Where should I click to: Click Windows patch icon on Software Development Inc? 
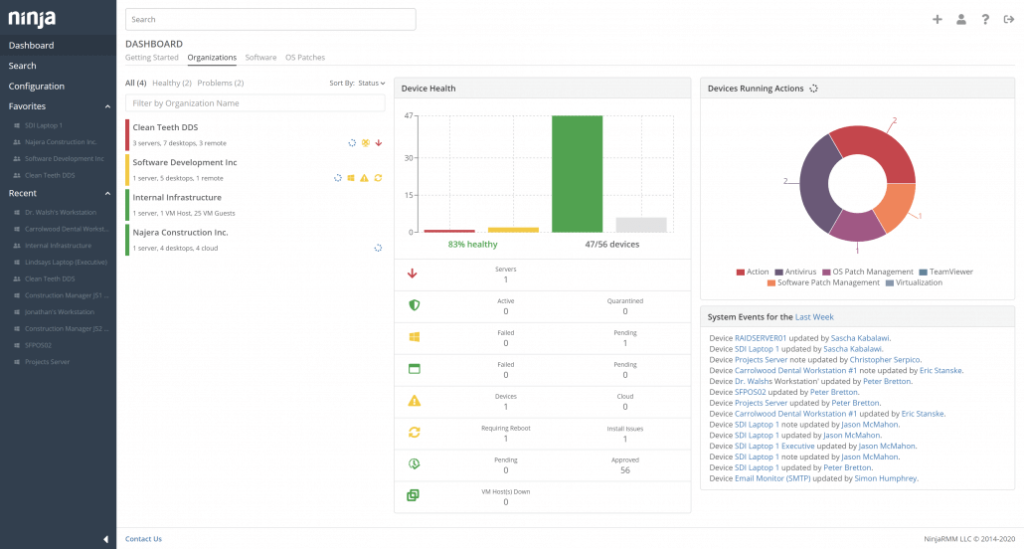tap(351, 178)
